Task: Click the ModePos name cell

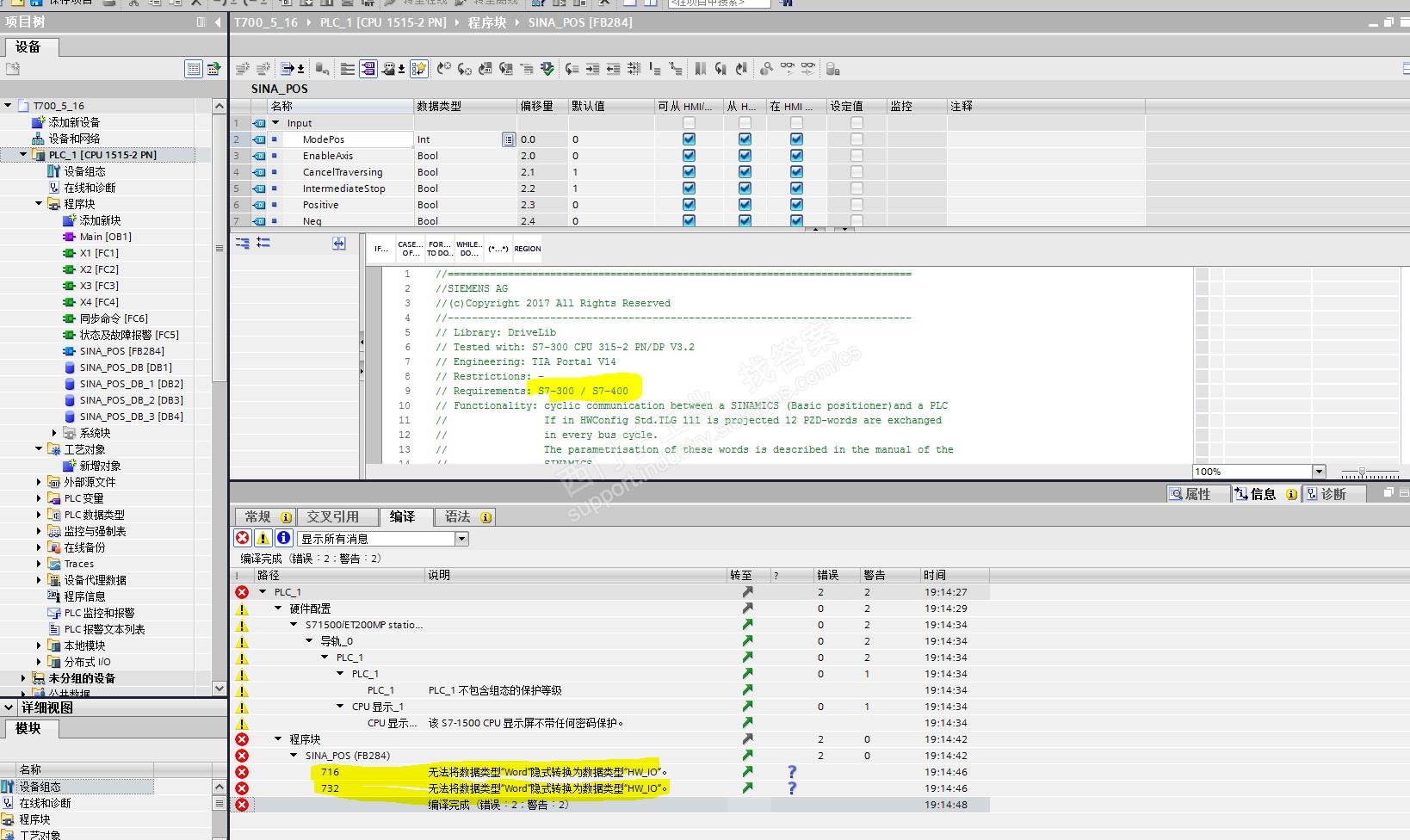Action: tap(324, 139)
